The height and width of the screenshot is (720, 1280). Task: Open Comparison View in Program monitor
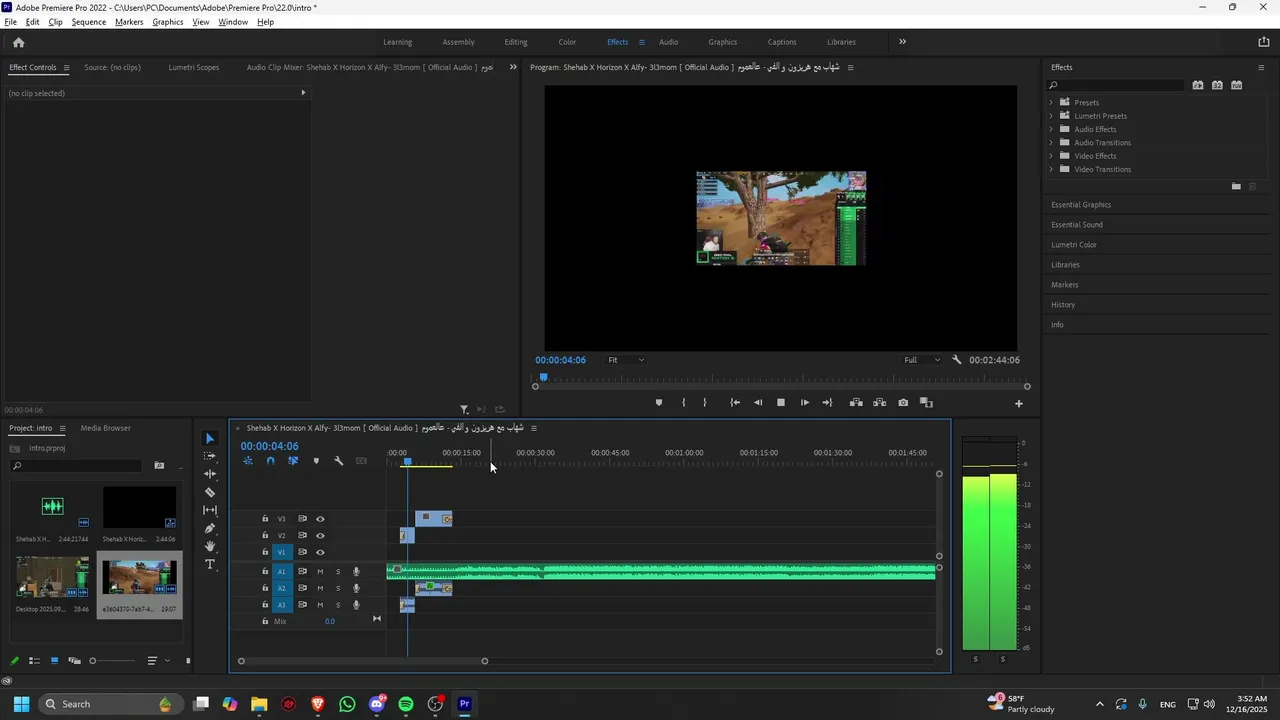pos(926,402)
